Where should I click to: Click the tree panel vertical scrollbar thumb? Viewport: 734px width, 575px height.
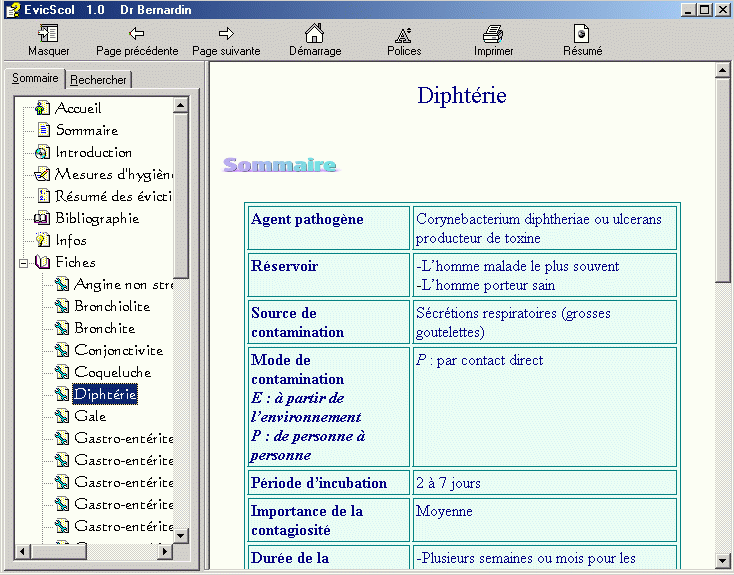pos(181,196)
